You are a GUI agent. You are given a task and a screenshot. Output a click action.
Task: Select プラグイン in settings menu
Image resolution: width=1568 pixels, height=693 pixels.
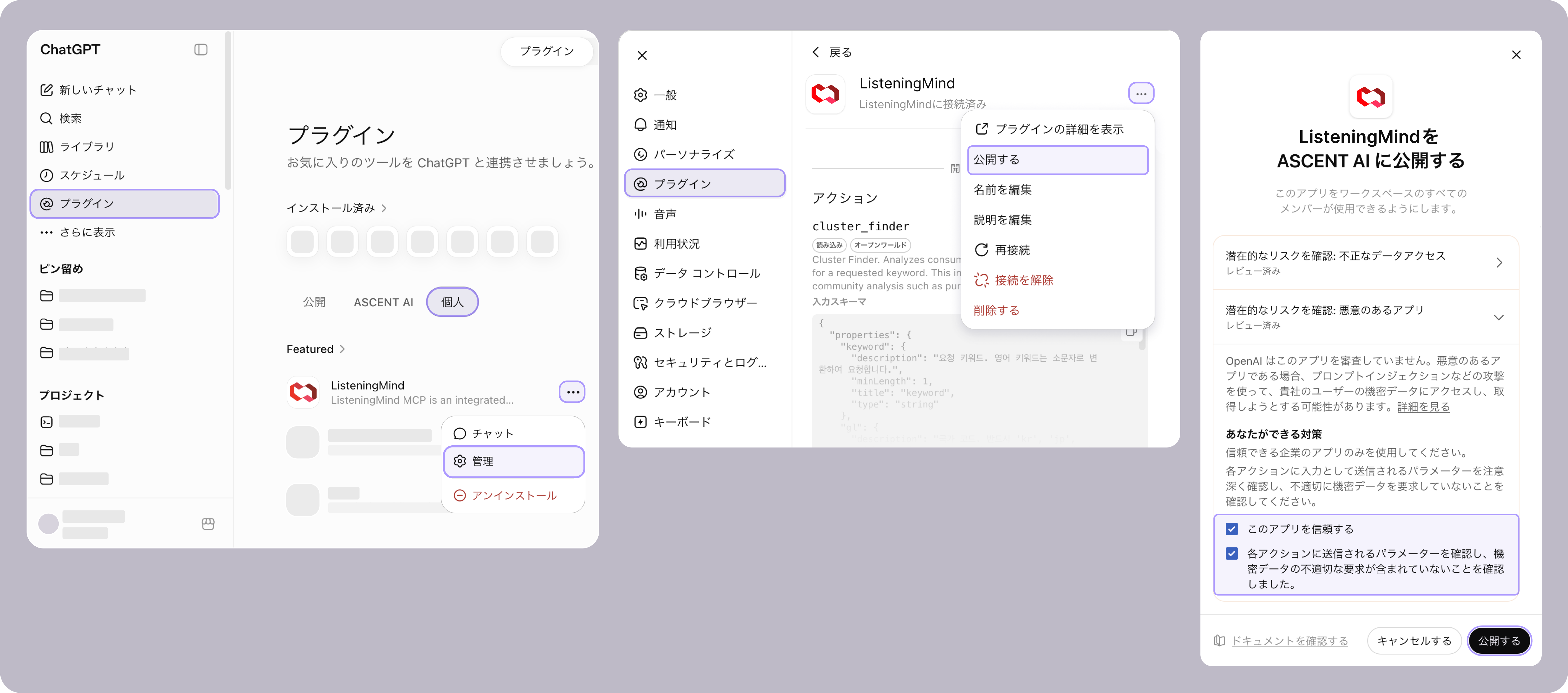pos(705,184)
